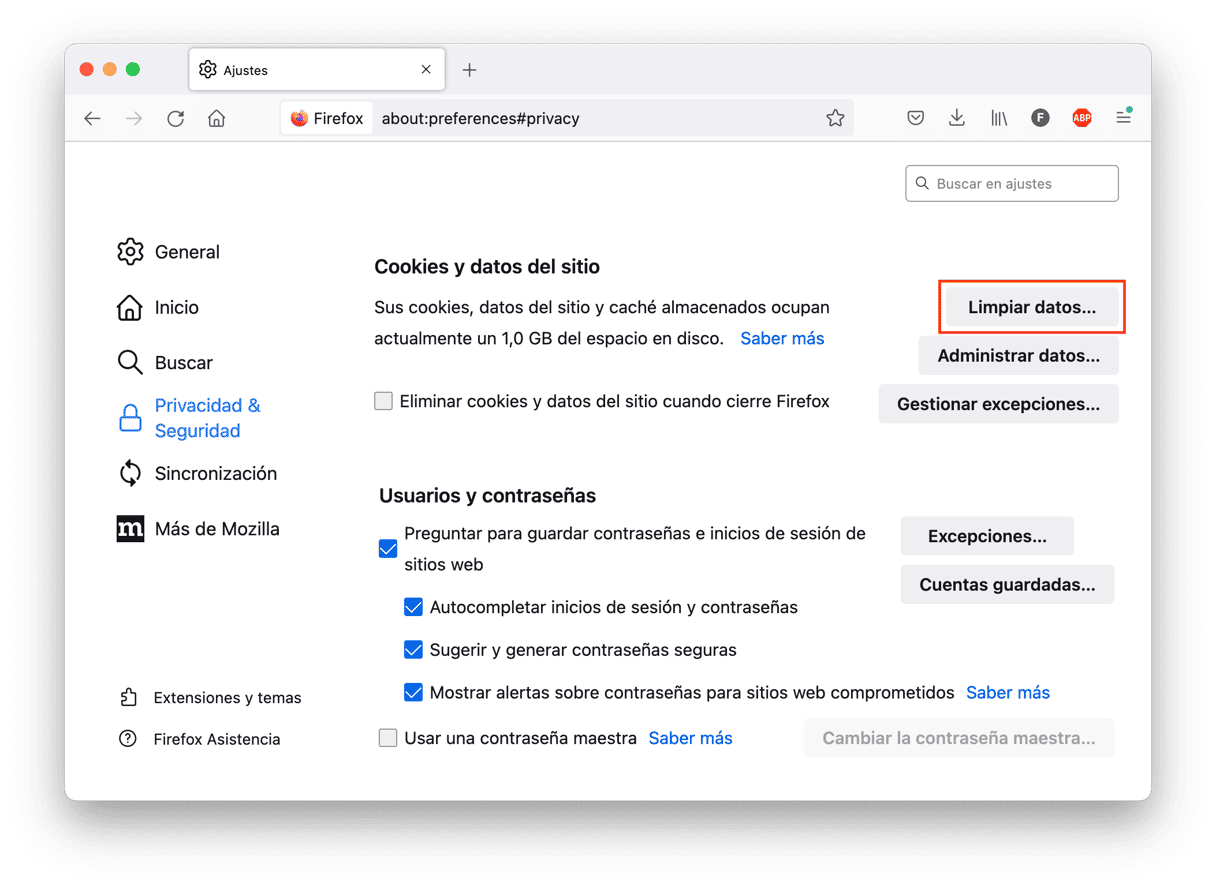Click the Firefox identity icon in address bar

coord(326,118)
